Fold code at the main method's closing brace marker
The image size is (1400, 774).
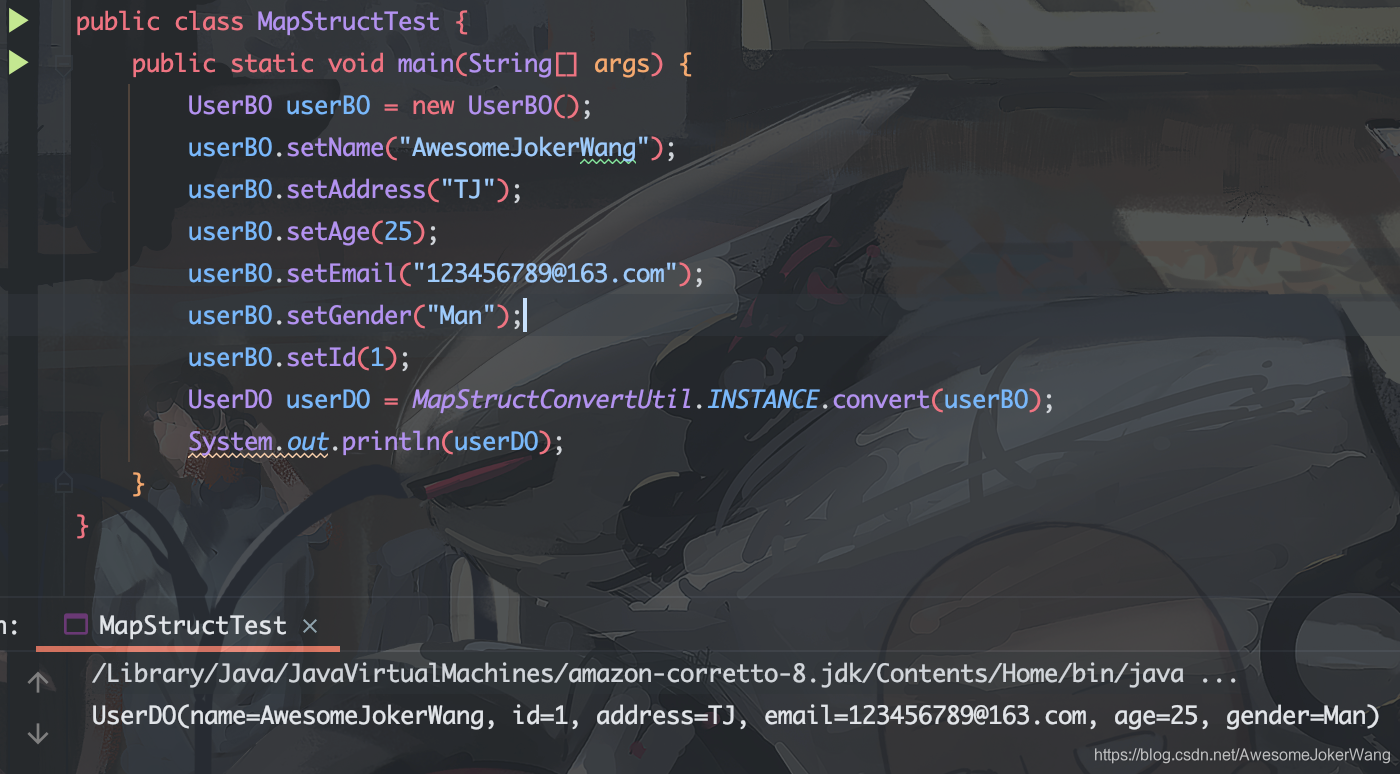coord(64,483)
